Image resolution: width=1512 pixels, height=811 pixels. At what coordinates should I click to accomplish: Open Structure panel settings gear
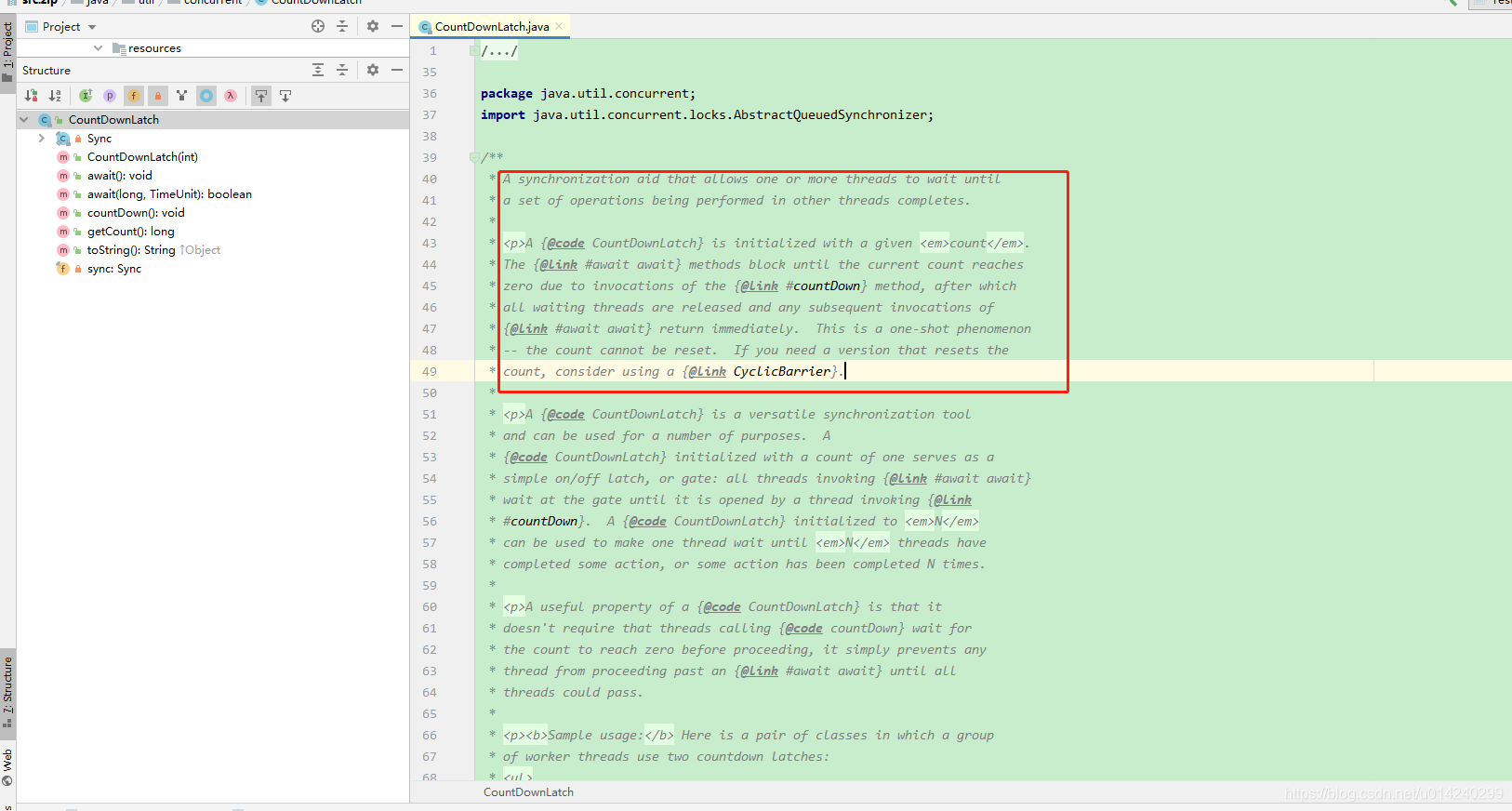pos(373,70)
